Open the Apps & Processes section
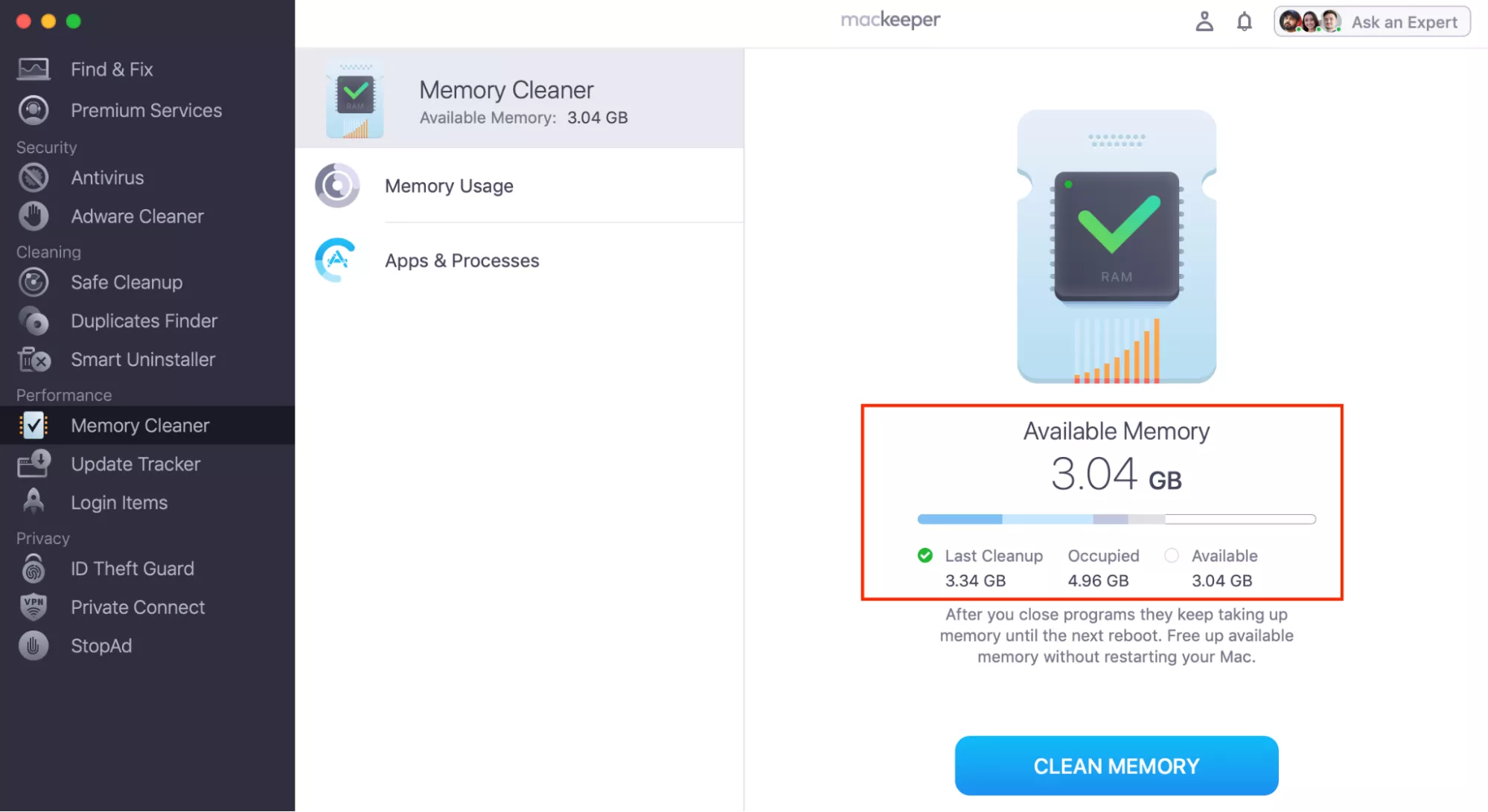The height and width of the screenshot is (812, 1488). click(x=462, y=260)
